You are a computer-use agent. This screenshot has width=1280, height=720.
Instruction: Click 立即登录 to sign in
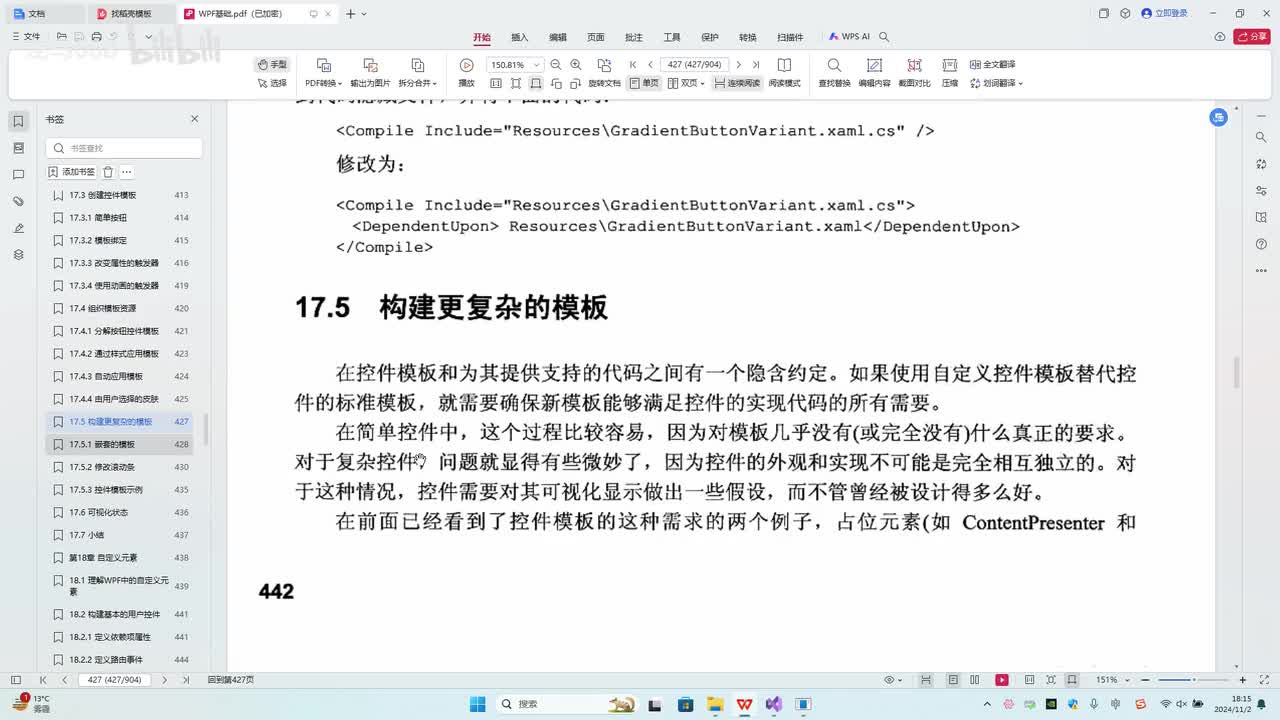[x=1165, y=14]
